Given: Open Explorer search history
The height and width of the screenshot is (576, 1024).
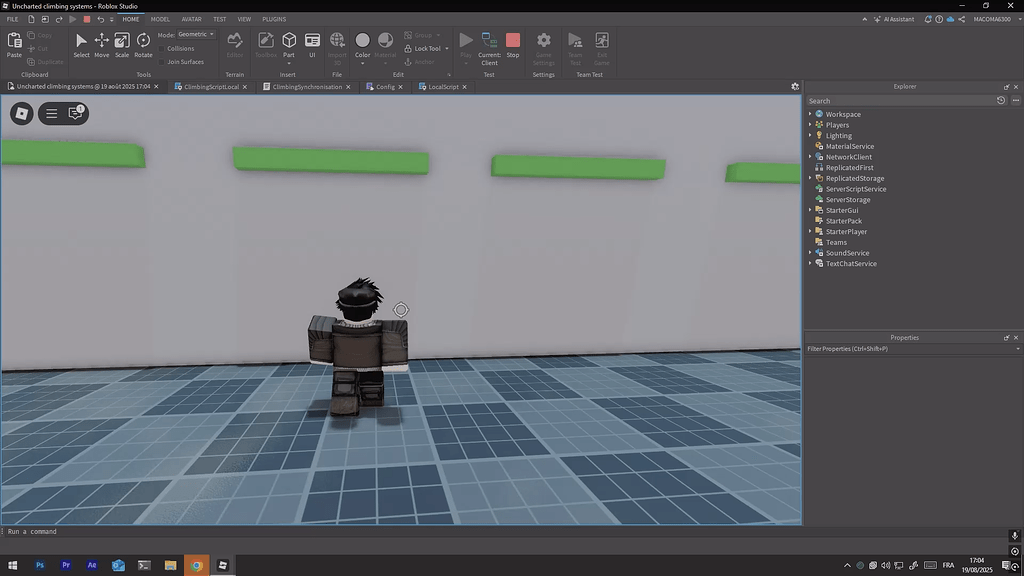Looking at the screenshot, I should tap(1001, 101).
